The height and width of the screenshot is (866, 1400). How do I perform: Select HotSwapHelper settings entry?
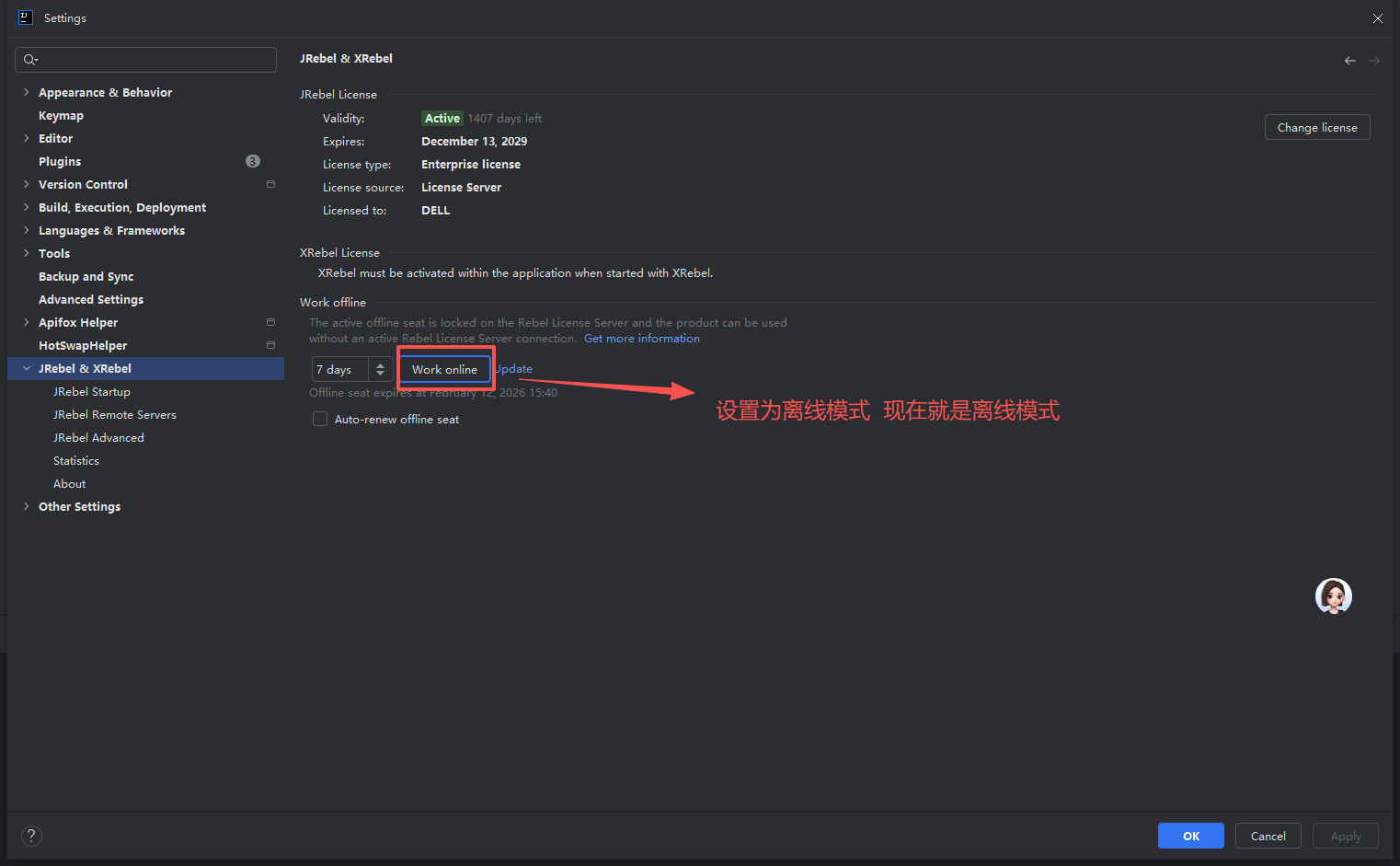point(83,345)
